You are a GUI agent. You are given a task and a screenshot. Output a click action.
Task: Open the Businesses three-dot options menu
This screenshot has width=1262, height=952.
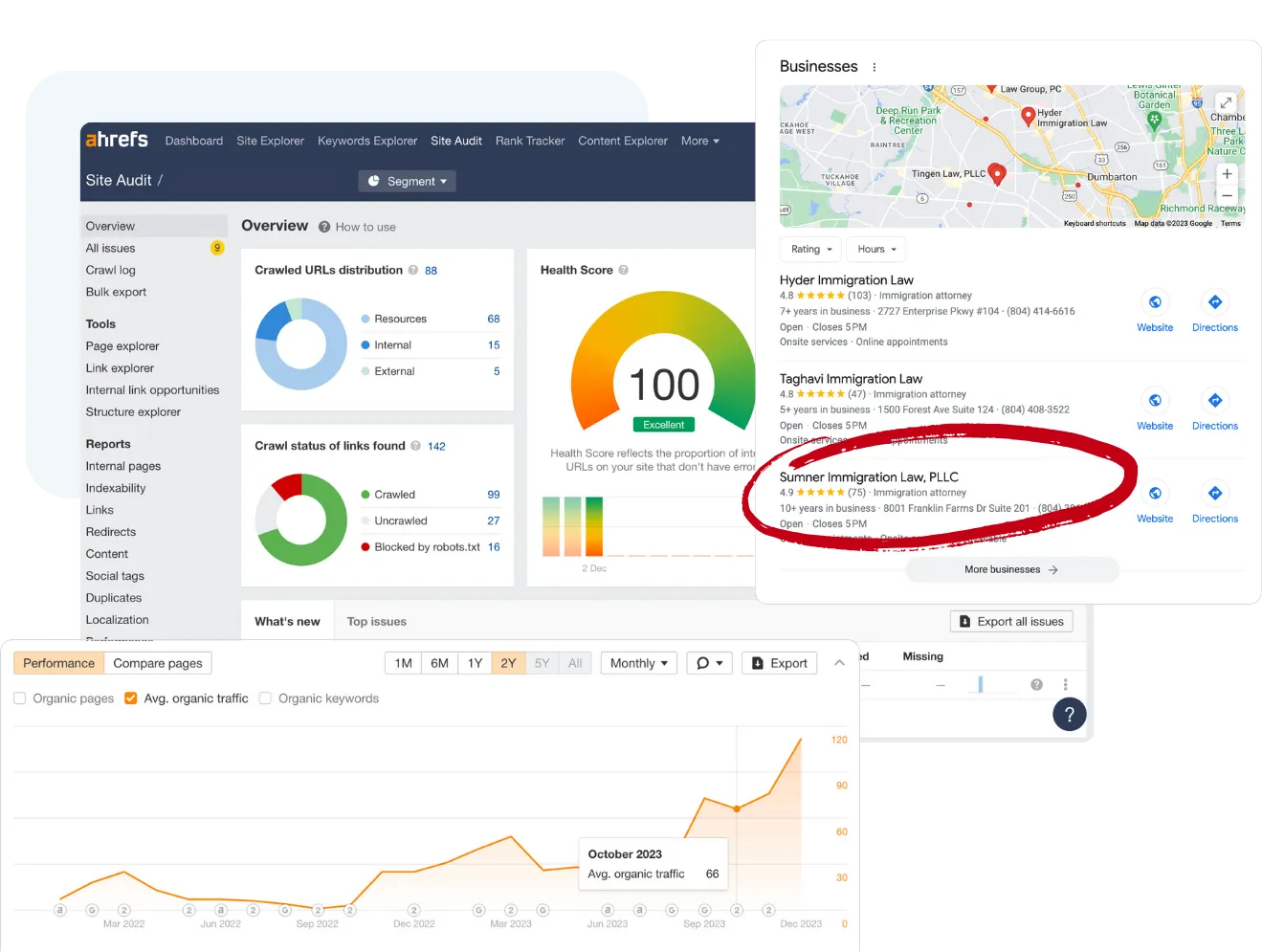(874, 67)
